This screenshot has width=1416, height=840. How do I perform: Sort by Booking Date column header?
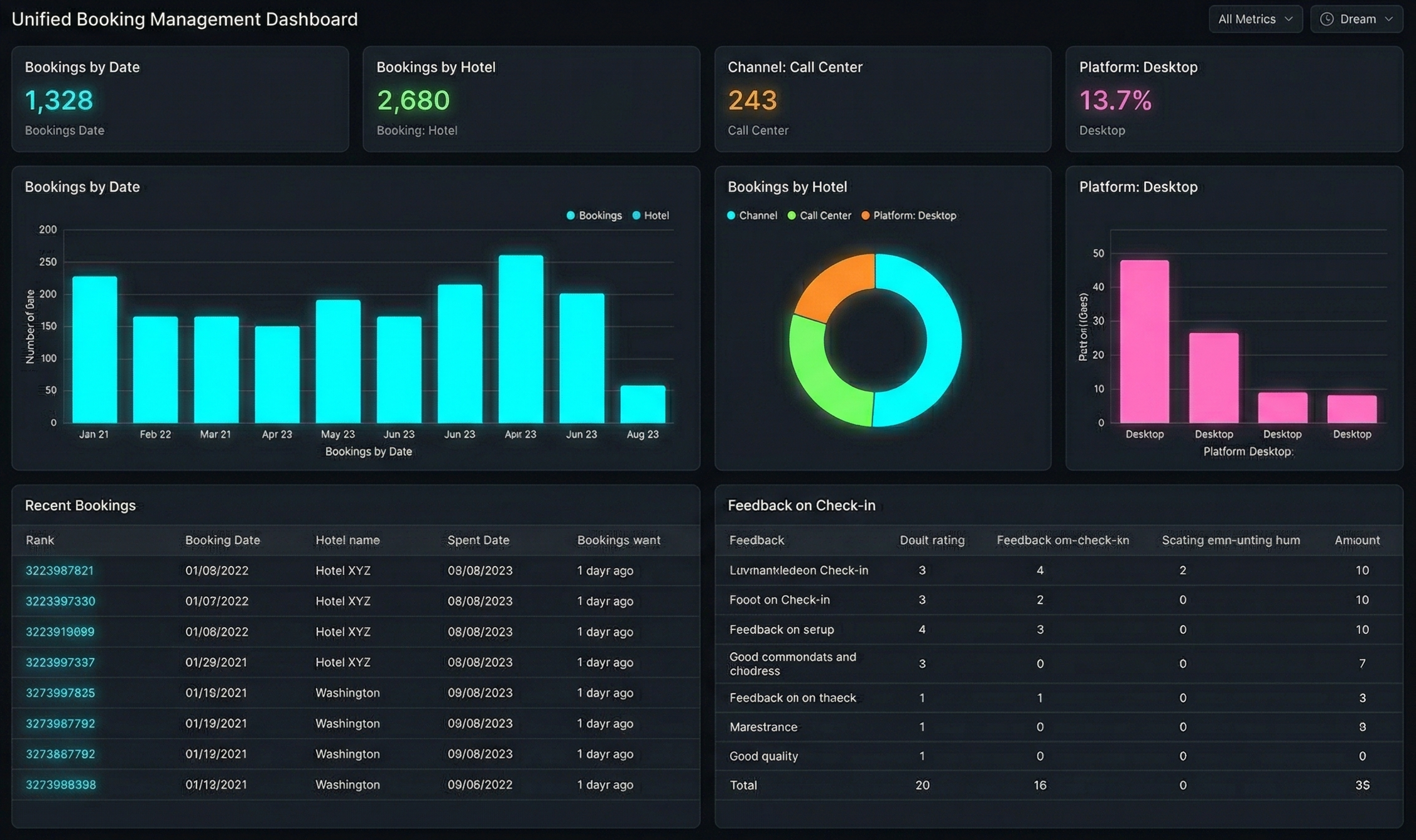click(x=222, y=540)
